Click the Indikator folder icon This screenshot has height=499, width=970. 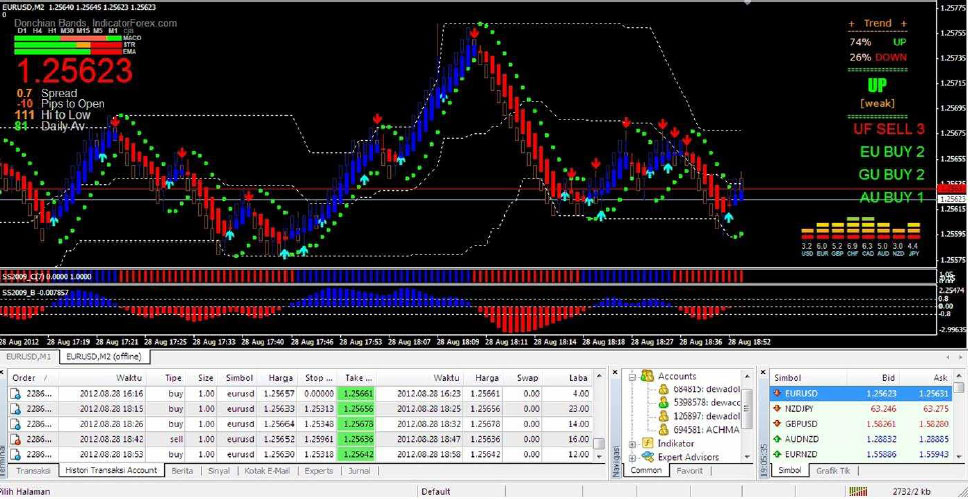pyautogui.click(x=648, y=443)
